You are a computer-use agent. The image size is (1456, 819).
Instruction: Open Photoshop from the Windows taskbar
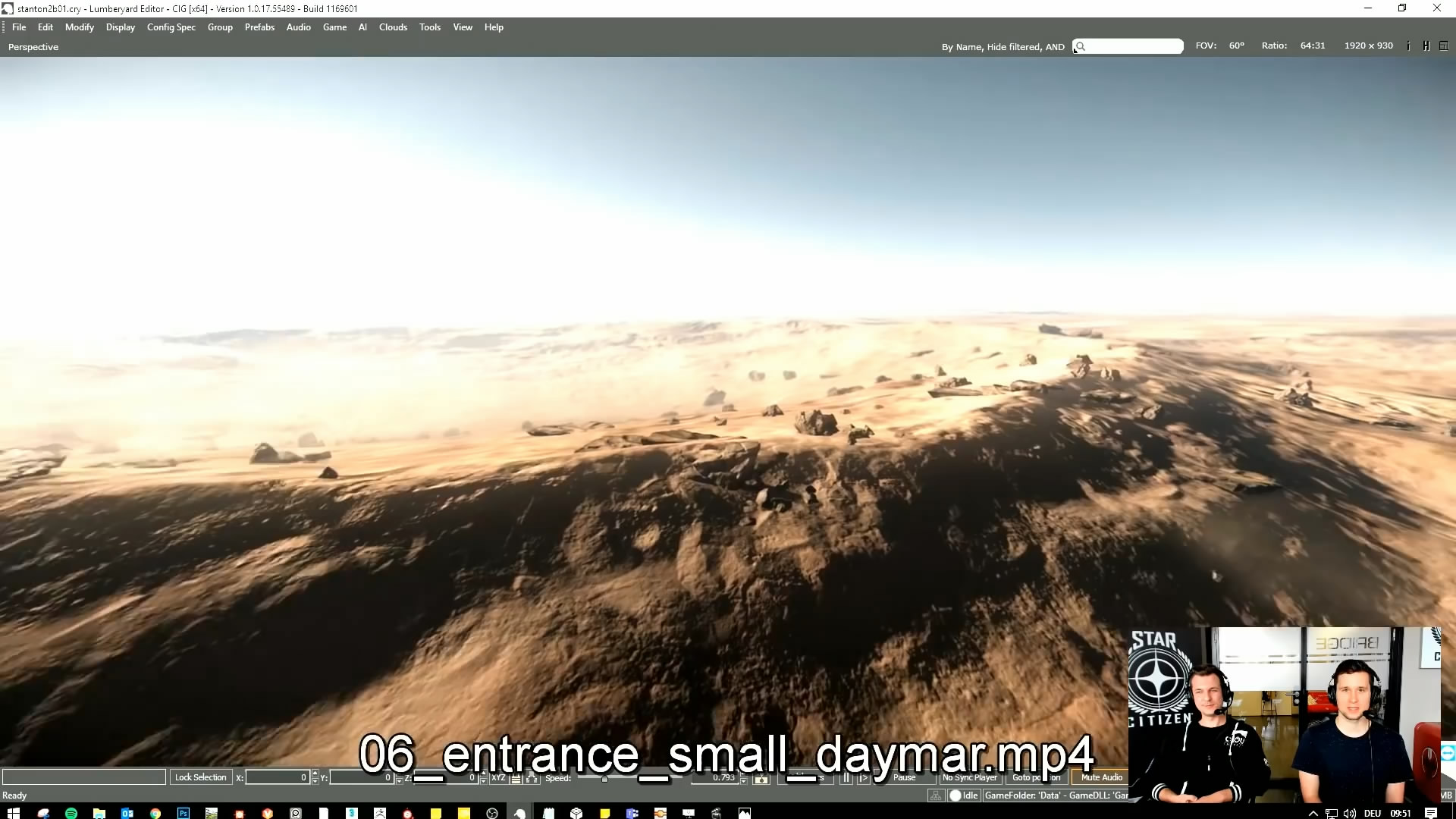click(x=184, y=813)
